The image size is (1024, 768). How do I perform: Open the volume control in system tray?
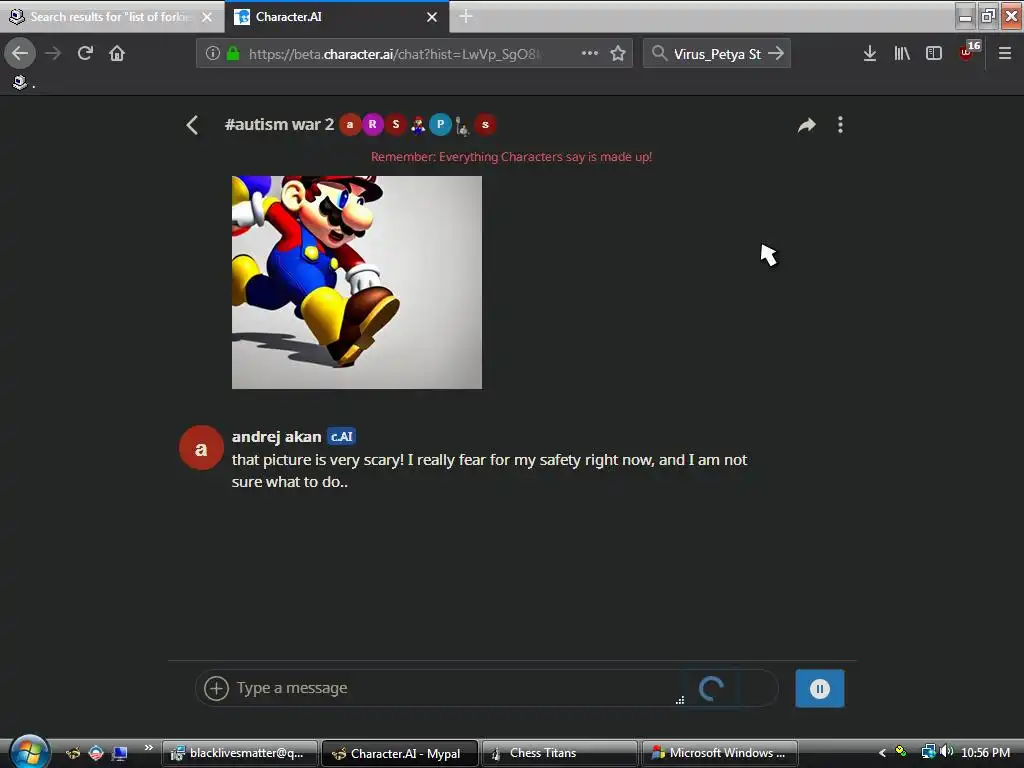(946, 752)
